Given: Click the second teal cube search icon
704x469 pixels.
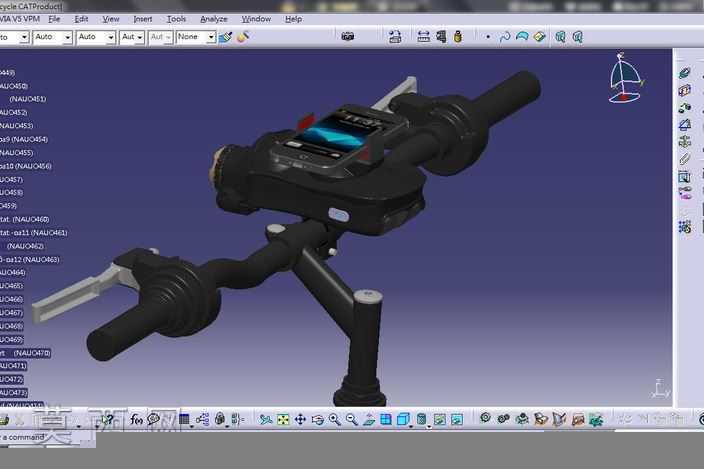Looking at the screenshot, I should point(578,37).
